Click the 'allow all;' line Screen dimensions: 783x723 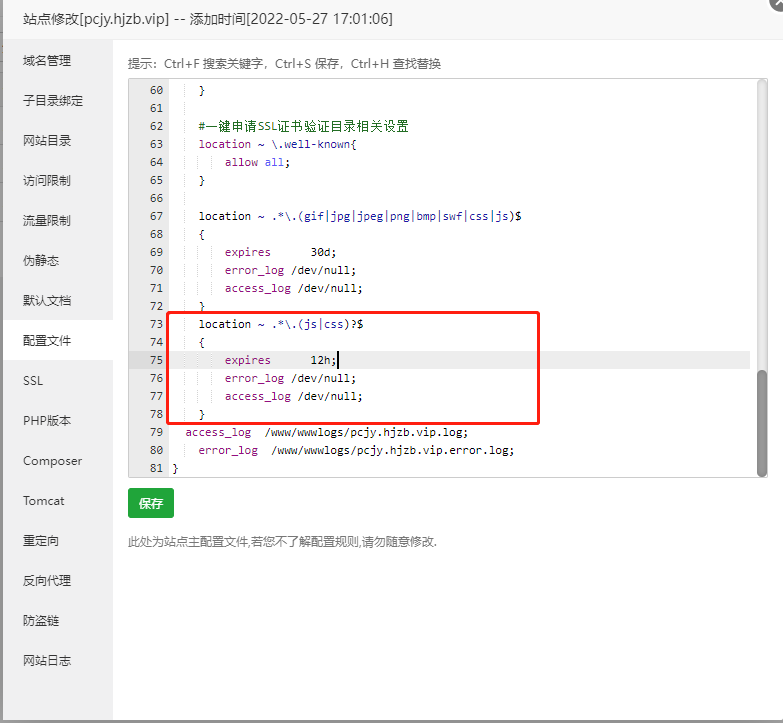257,162
